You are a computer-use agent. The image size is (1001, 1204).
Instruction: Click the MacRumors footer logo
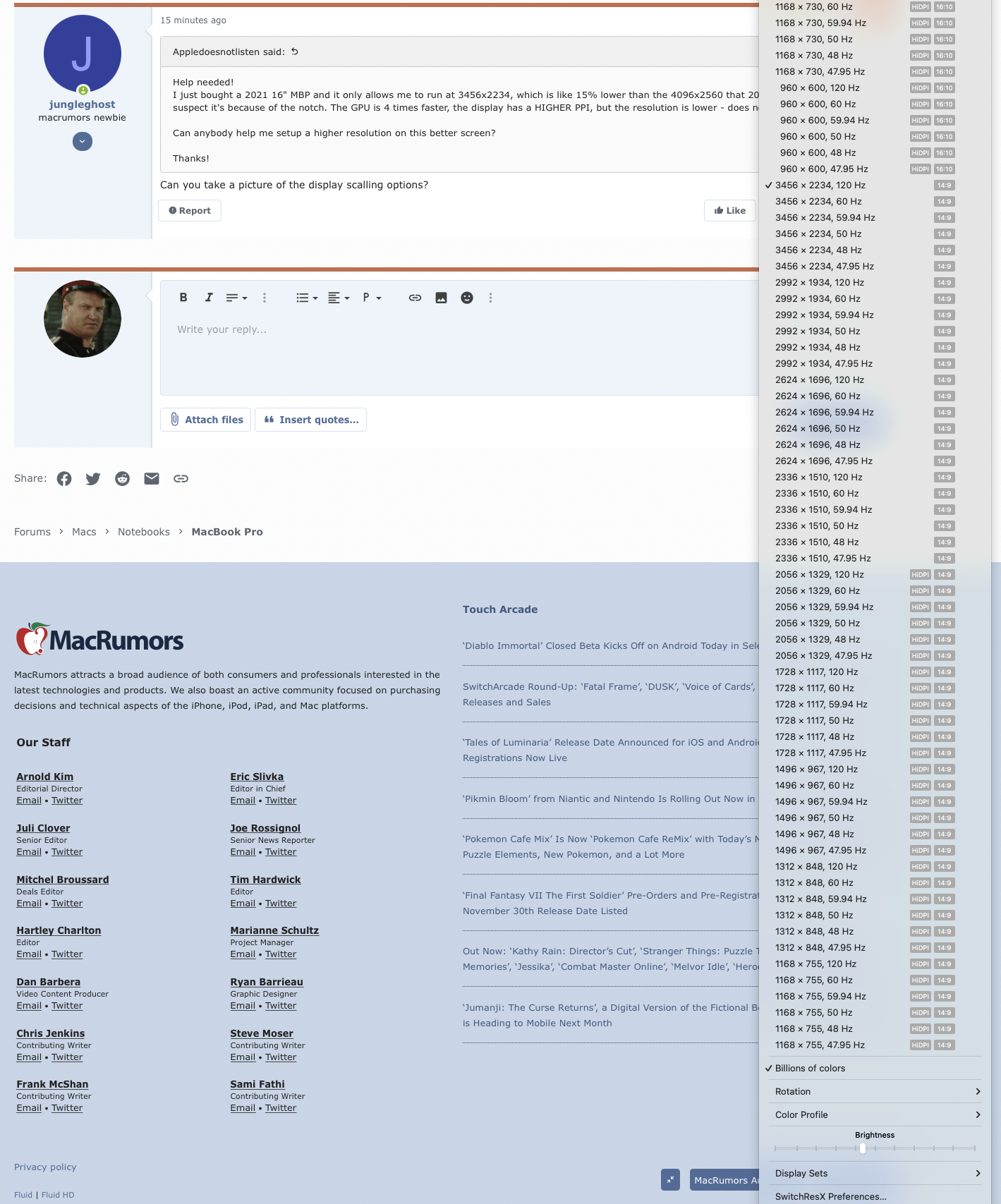tap(99, 639)
